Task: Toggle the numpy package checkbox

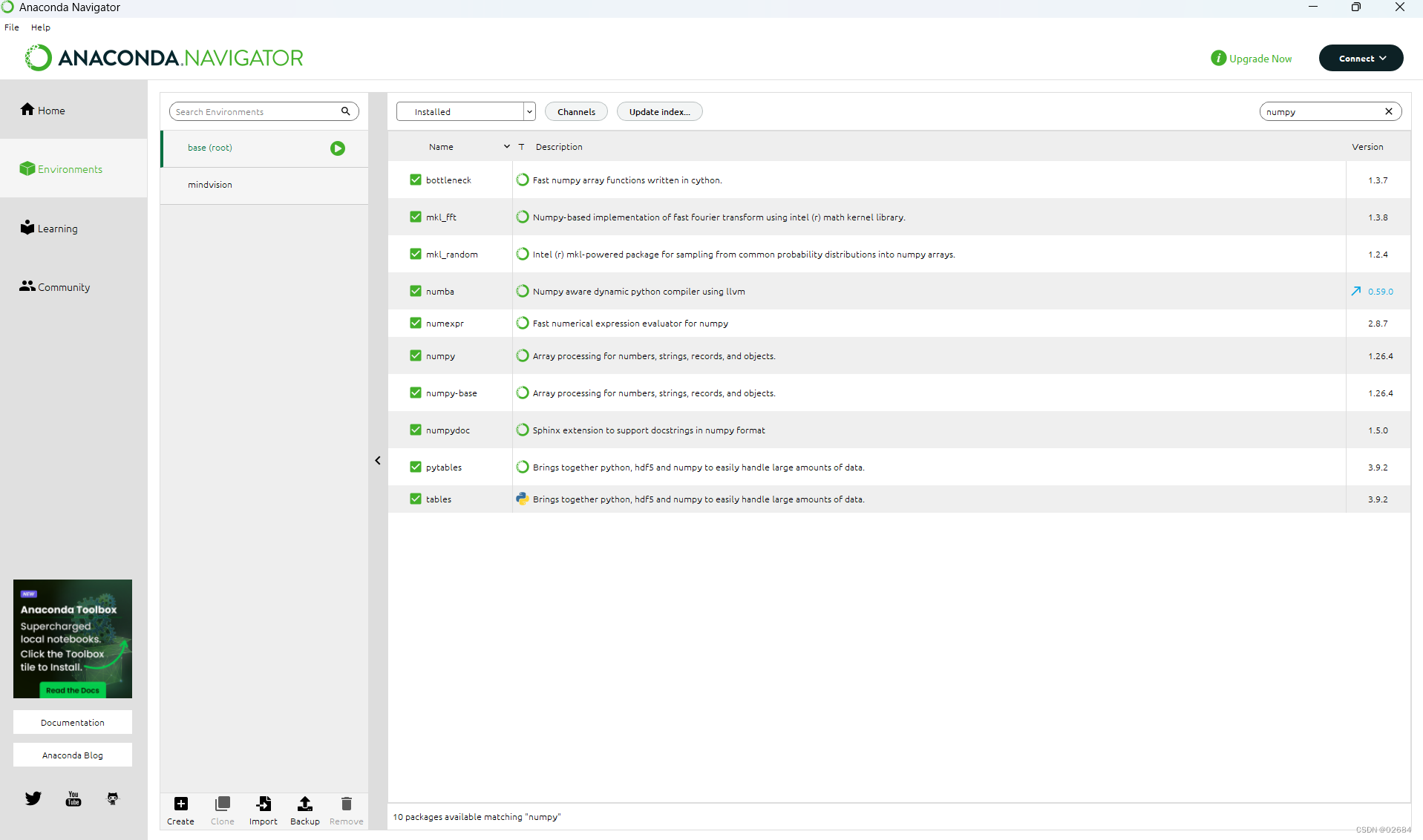Action: pos(416,355)
